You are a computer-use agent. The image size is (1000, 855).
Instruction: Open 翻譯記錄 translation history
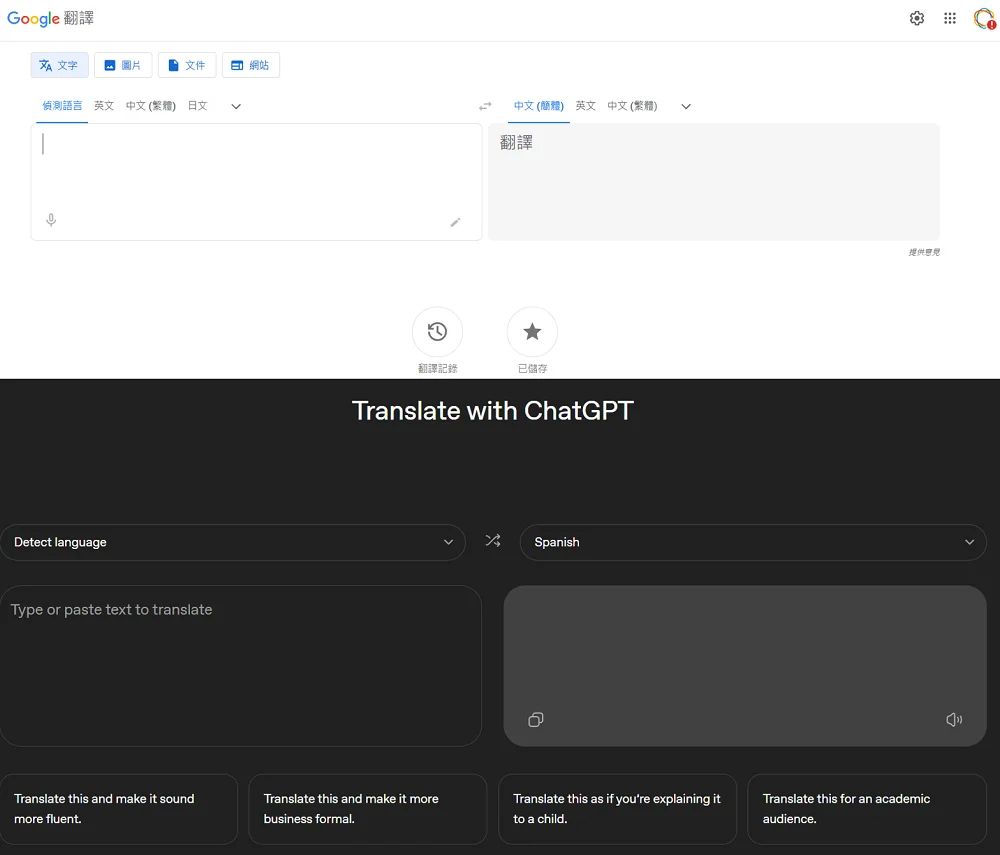[x=437, y=332]
